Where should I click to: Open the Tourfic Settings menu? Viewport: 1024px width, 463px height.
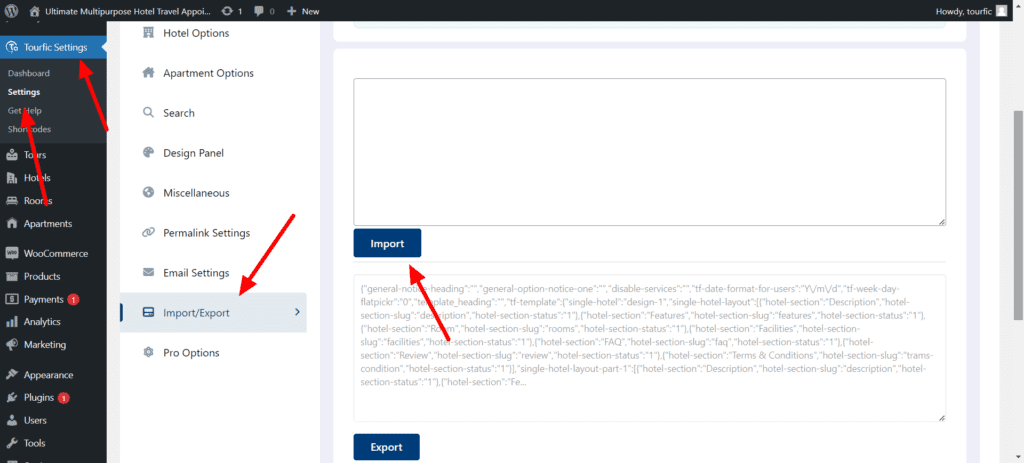(53, 48)
